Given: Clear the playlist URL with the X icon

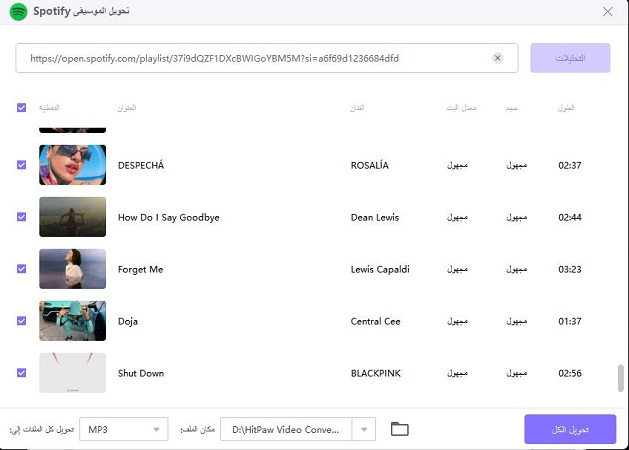Looking at the screenshot, I should [x=497, y=58].
